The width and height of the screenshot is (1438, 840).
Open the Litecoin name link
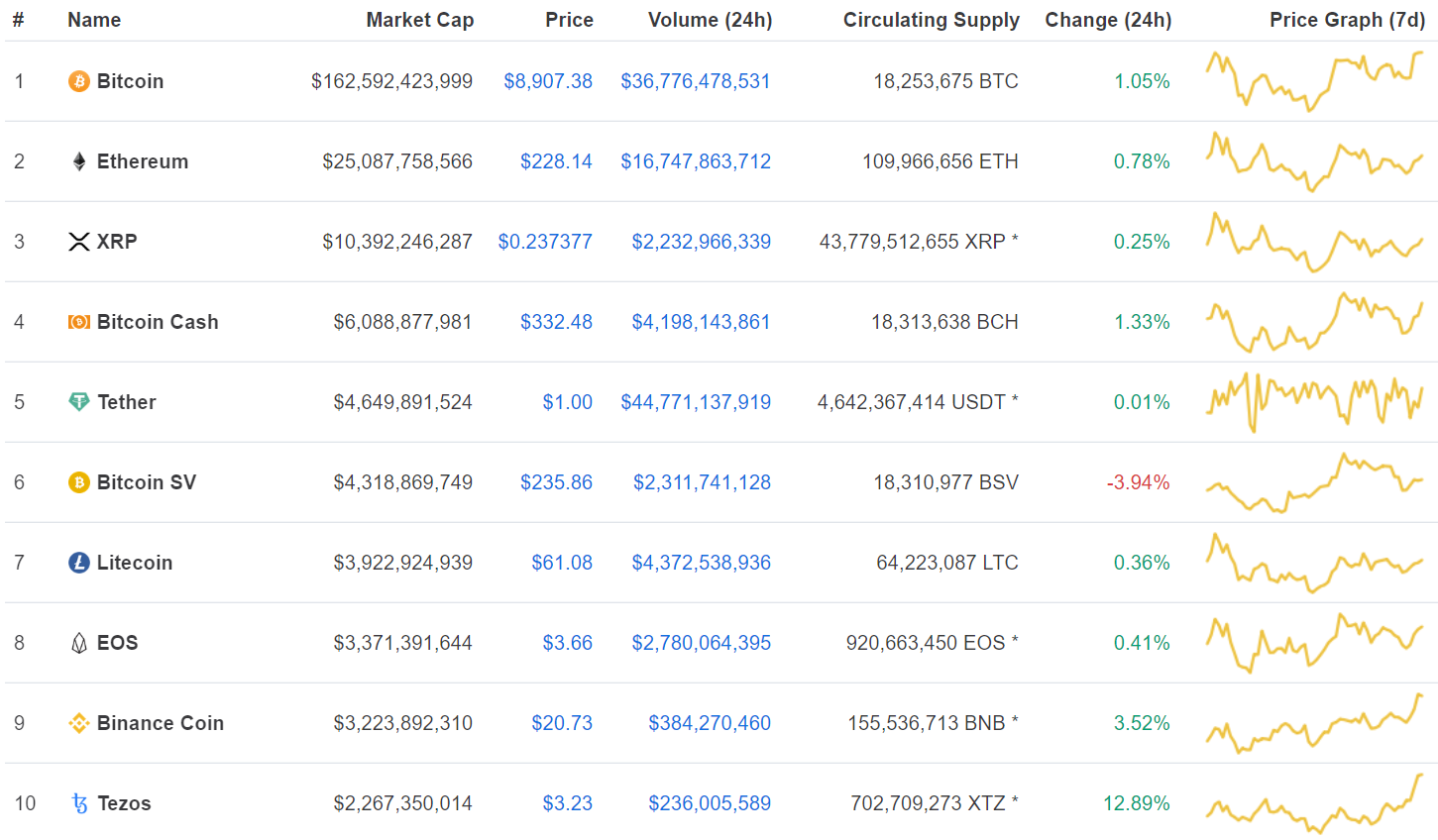click(135, 563)
